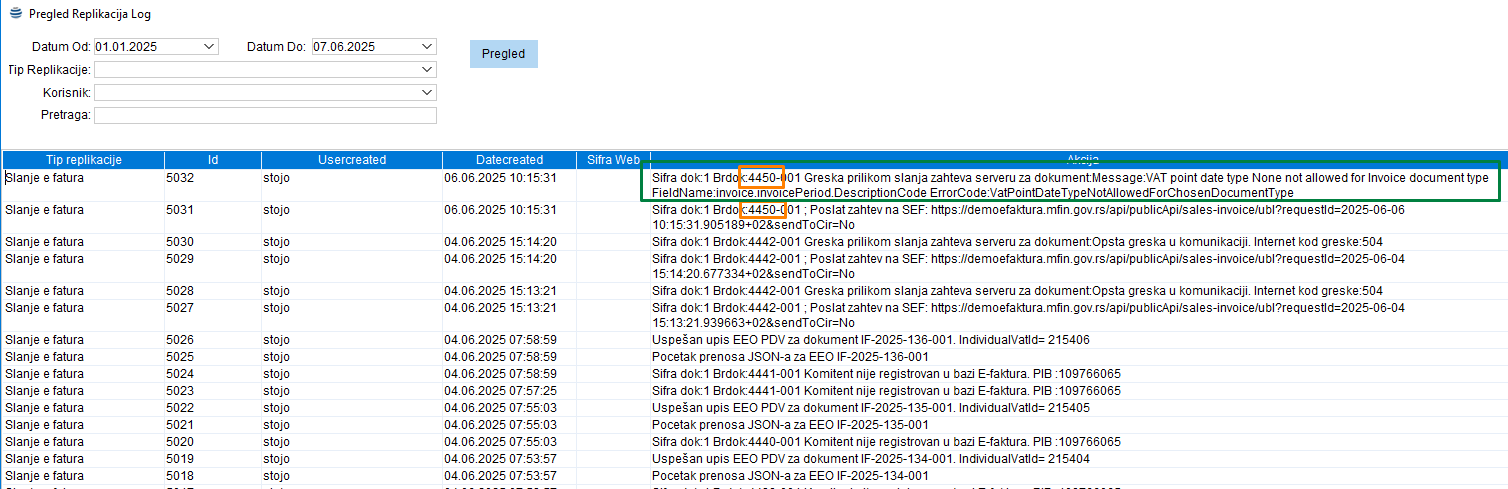Expand the Korisnik combo box
The height and width of the screenshot is (489, 1508).
[x=428, y=92]
